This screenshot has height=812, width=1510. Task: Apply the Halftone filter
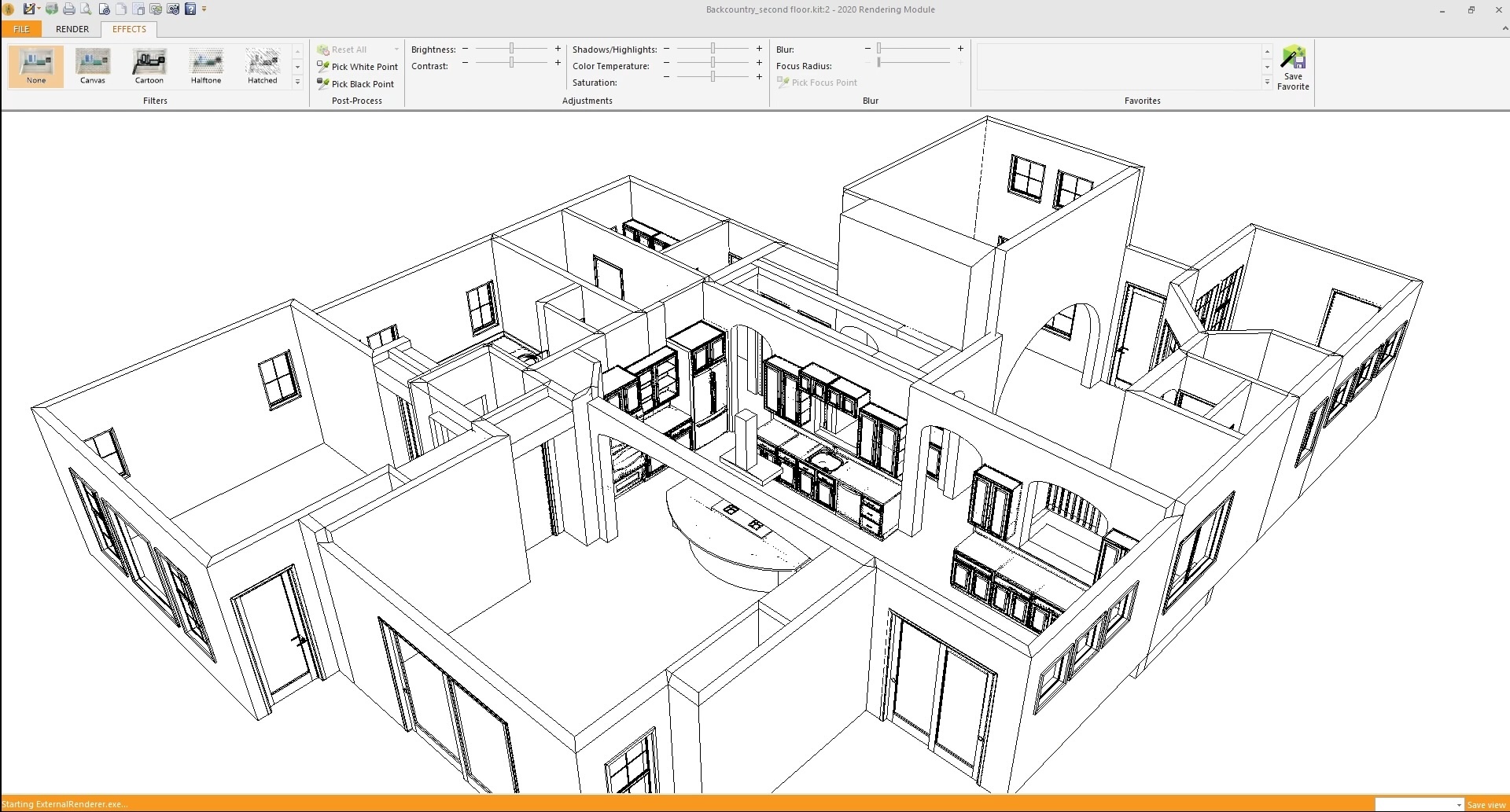(x=205, y=67)
